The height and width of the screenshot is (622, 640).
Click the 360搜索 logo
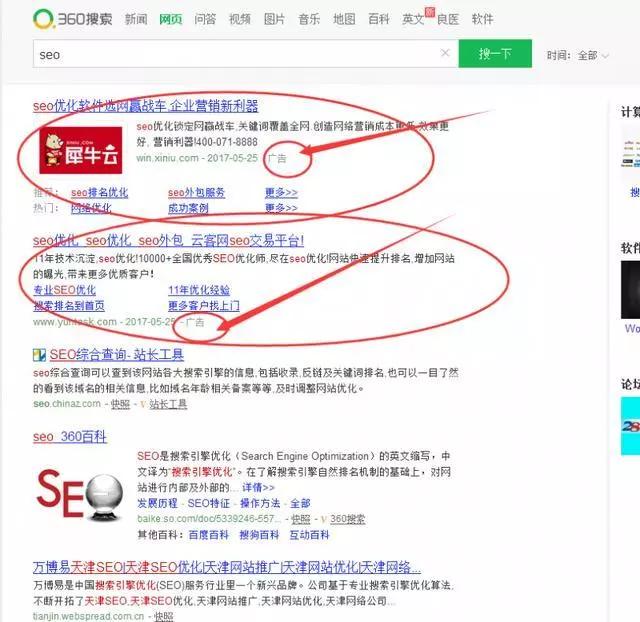73,19
